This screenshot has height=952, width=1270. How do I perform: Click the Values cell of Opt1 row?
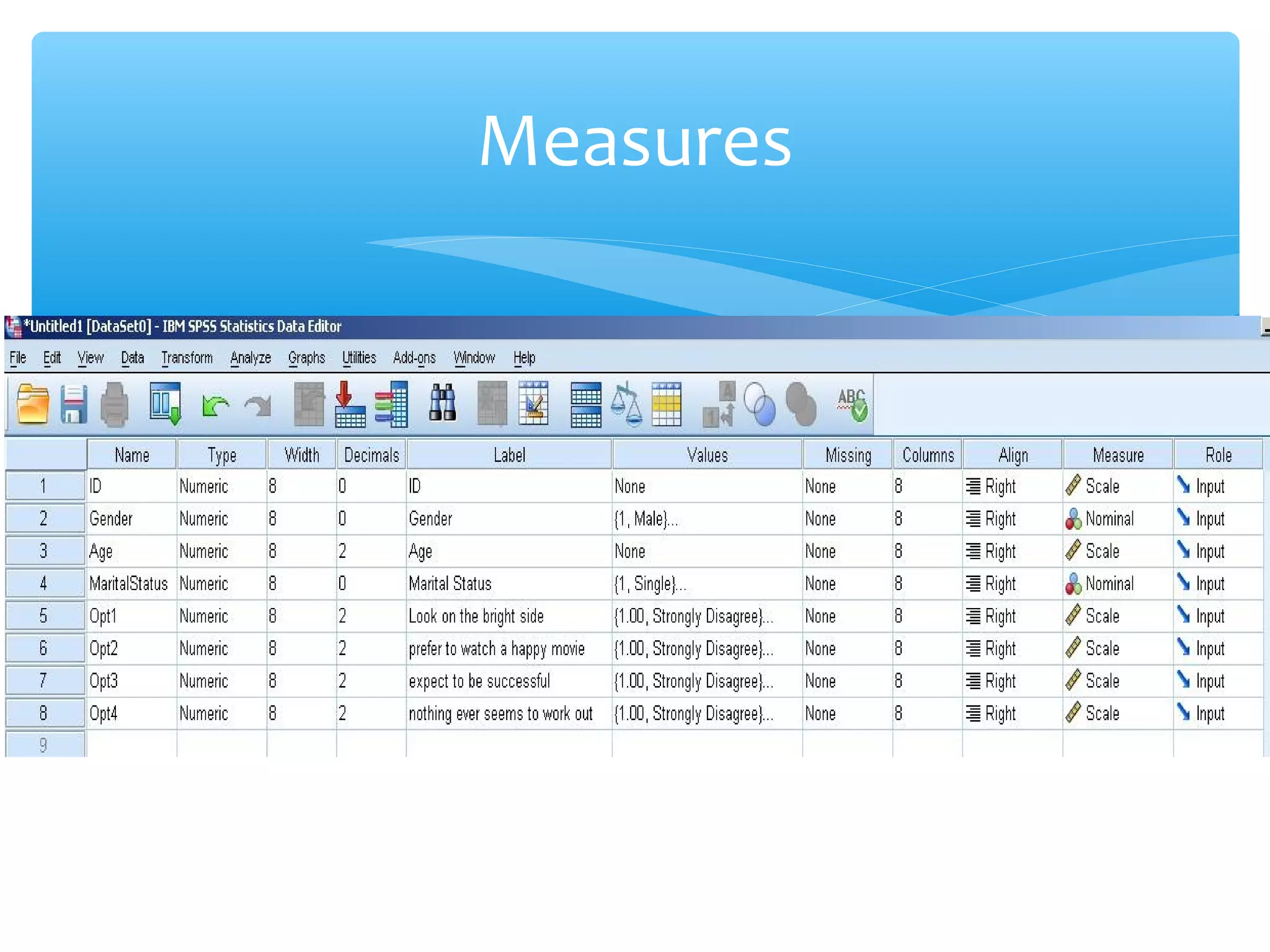tap(707, 616)
